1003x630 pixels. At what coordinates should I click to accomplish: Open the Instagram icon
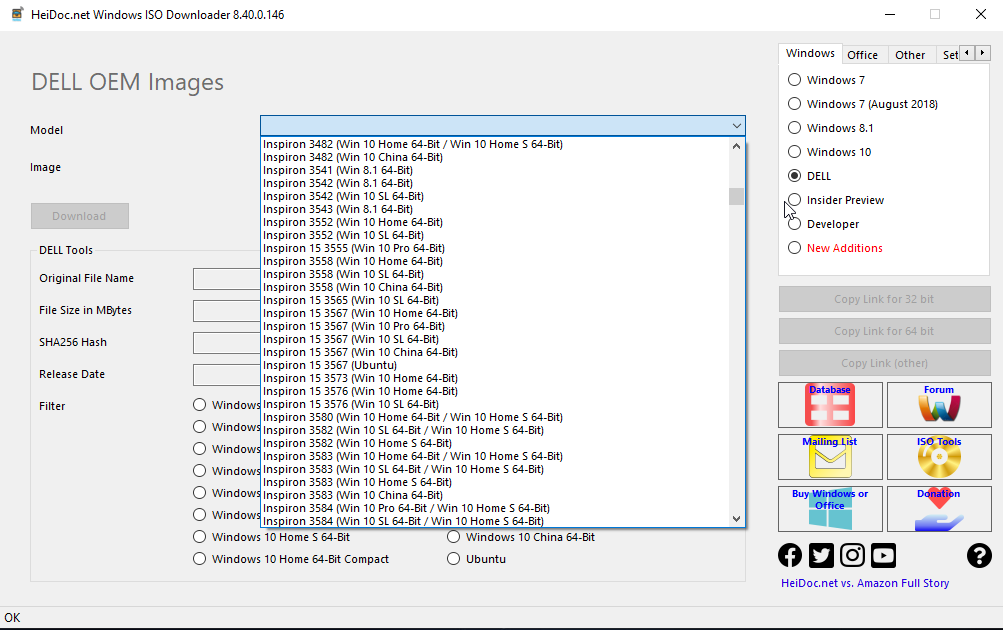[852, 555]
